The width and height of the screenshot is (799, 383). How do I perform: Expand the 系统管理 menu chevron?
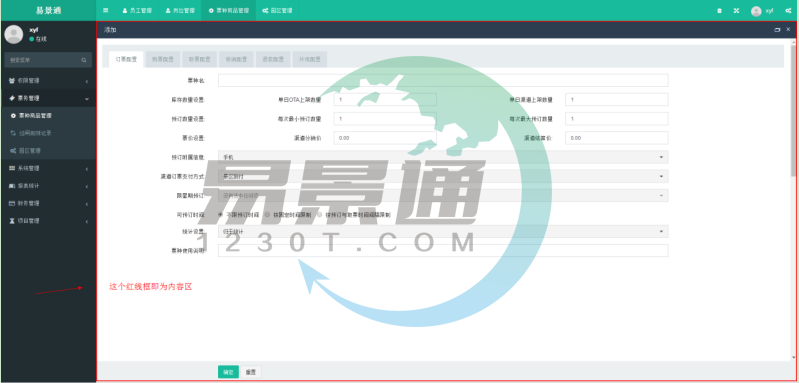[87, 169]
